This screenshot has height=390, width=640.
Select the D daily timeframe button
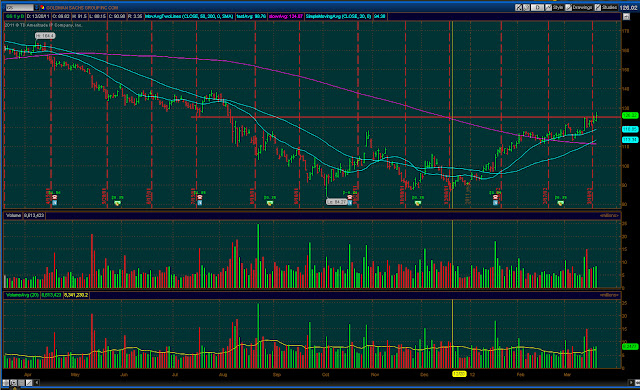(538, 7)
